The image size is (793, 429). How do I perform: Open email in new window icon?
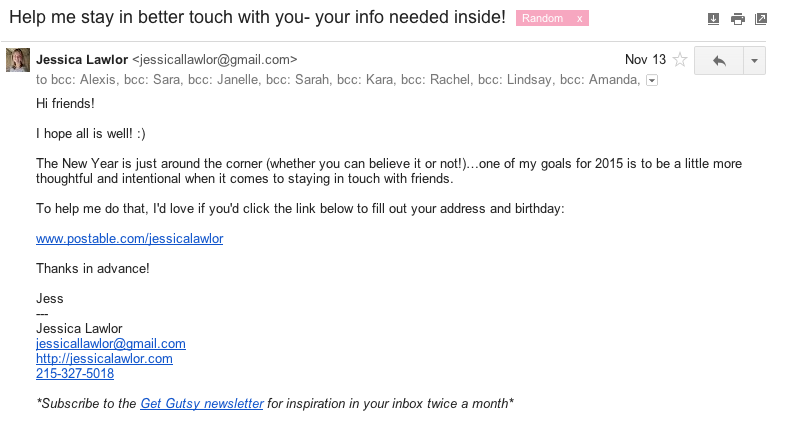coord(761,19)
